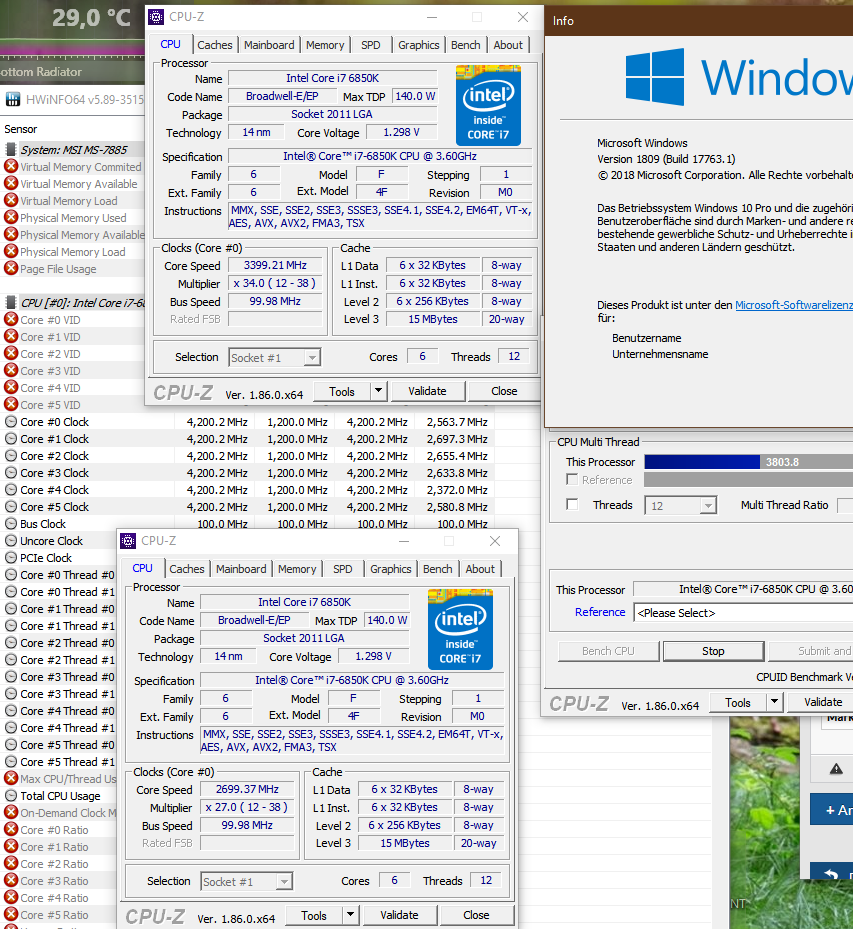Viewport: 853px width, 929px height.
Task: Click red X icon beside Page File Usage
Action: point(11,268)
